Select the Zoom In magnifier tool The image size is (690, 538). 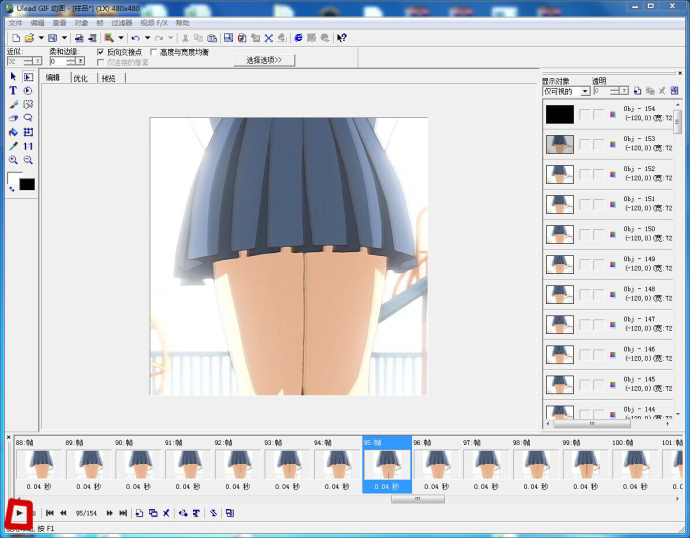(13, 160)
